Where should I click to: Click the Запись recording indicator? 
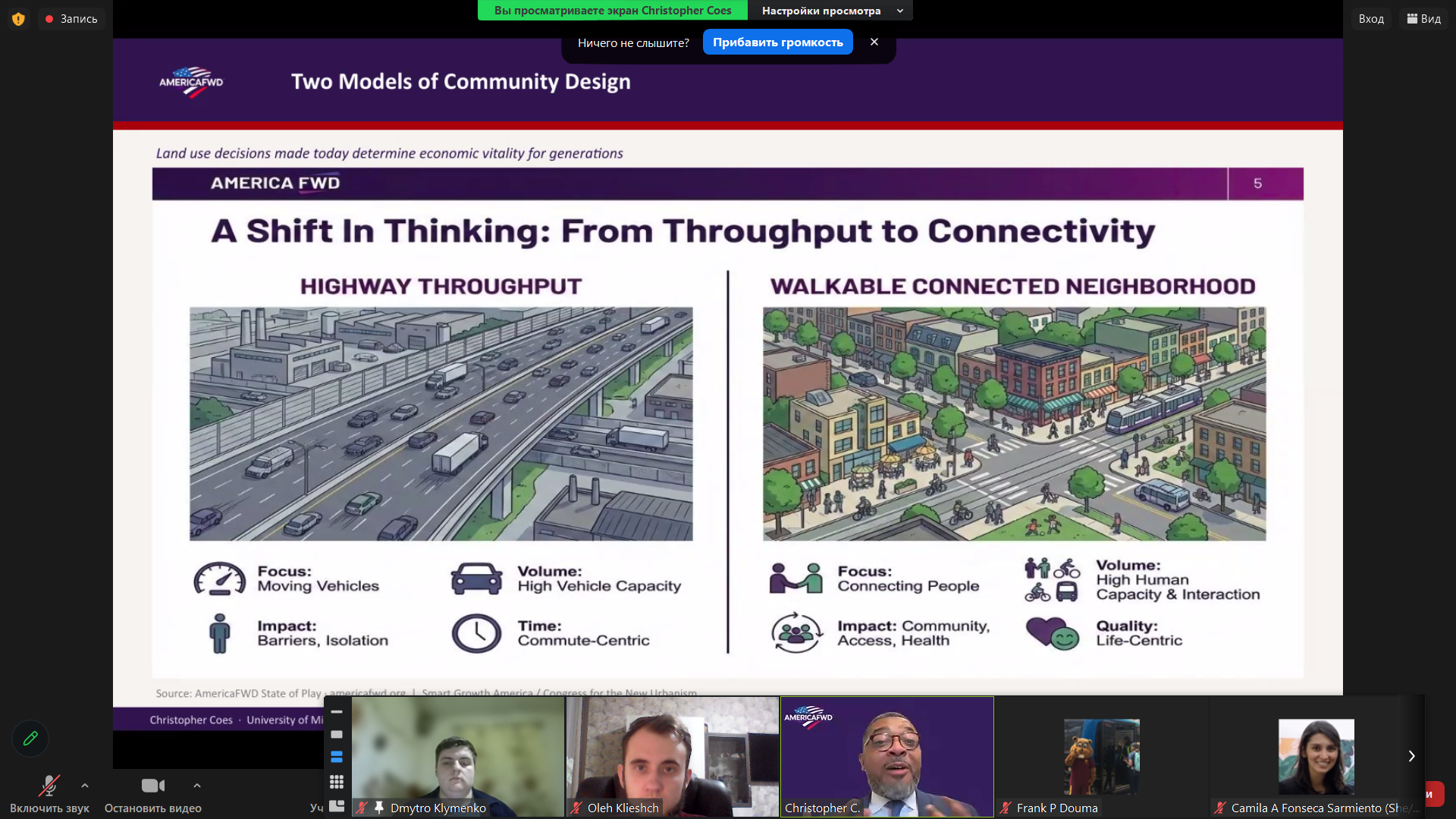coord(71,19)
